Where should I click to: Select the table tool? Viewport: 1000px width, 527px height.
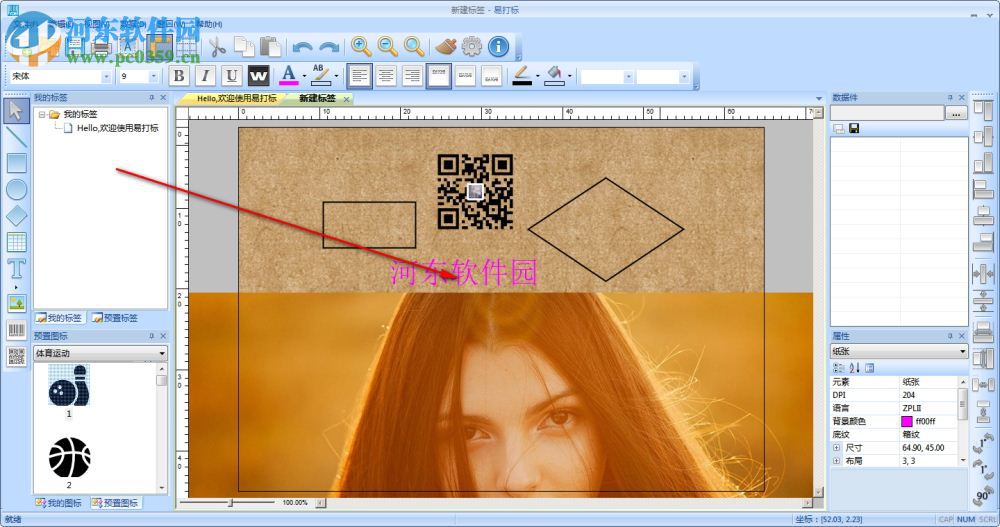(16, 242)
